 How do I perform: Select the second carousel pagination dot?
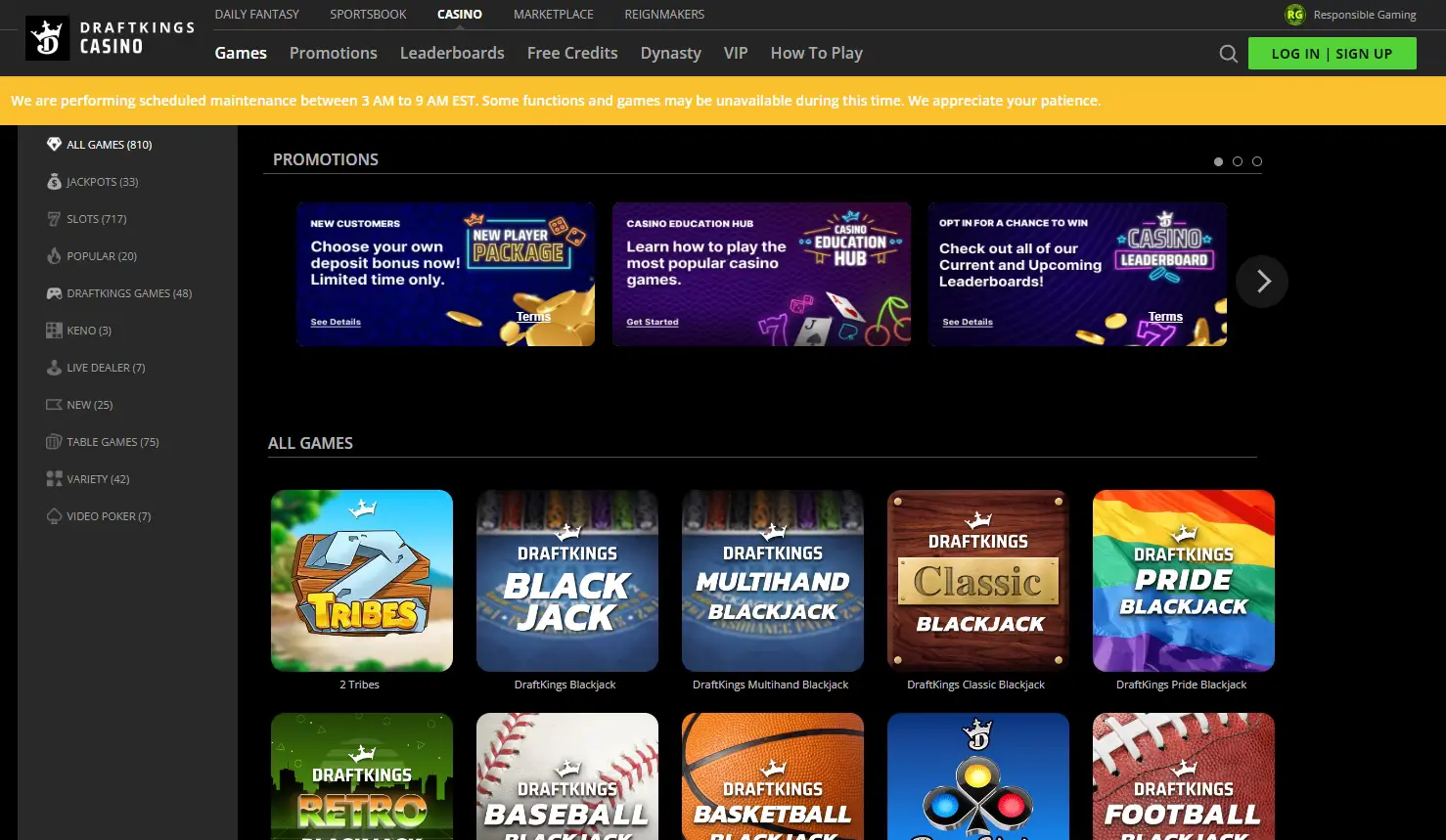(x=1238, y=161)
